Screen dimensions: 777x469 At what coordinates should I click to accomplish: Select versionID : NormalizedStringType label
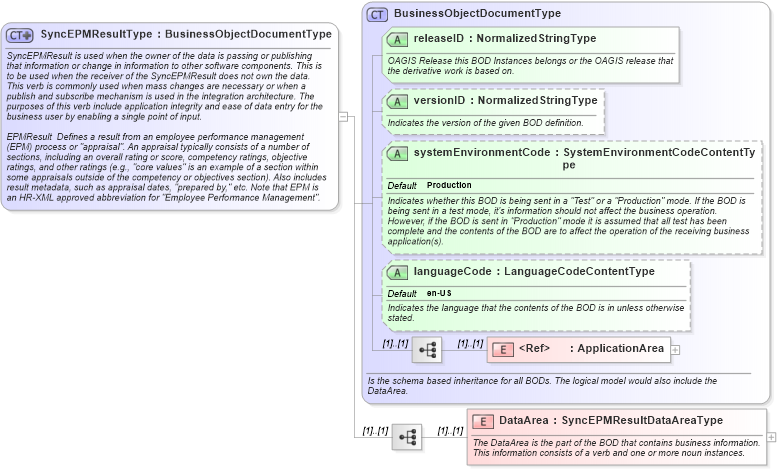[x=505, y=101]
